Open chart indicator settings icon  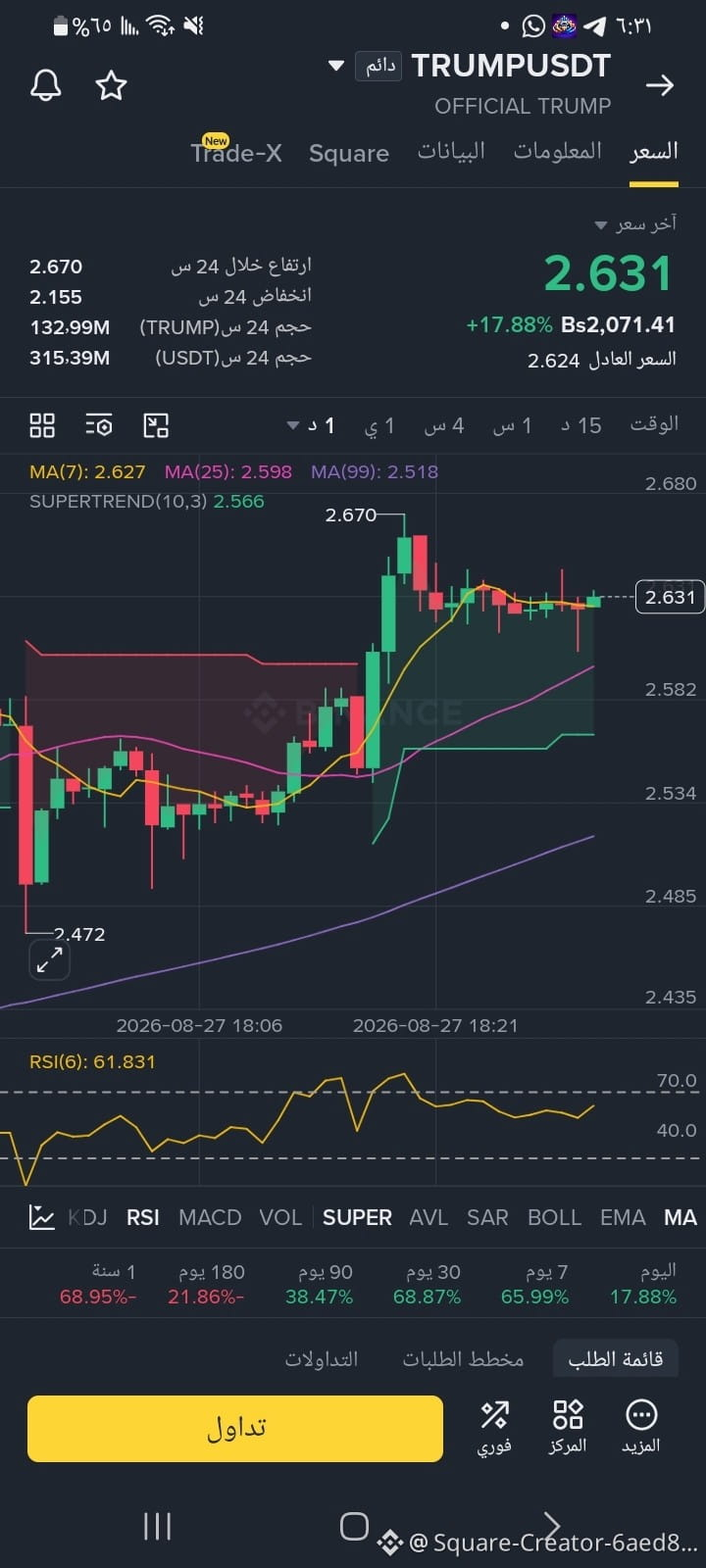[x=99, y=425]
